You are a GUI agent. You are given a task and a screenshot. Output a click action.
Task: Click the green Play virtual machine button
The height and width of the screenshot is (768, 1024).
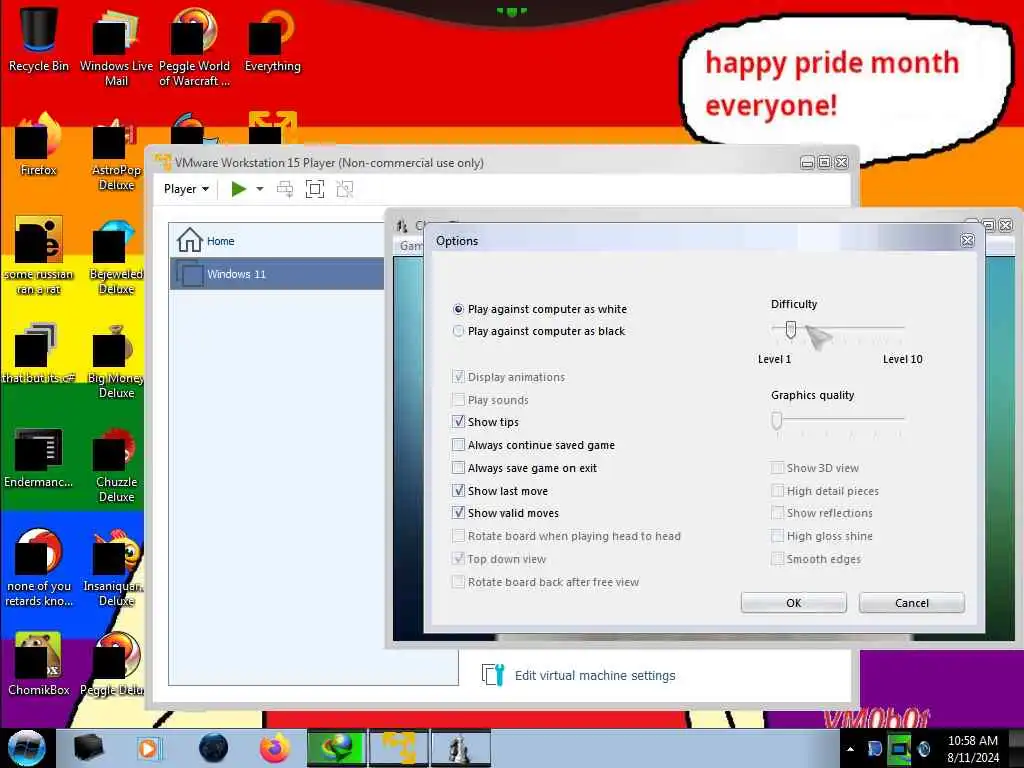click(x=238, y=189)
